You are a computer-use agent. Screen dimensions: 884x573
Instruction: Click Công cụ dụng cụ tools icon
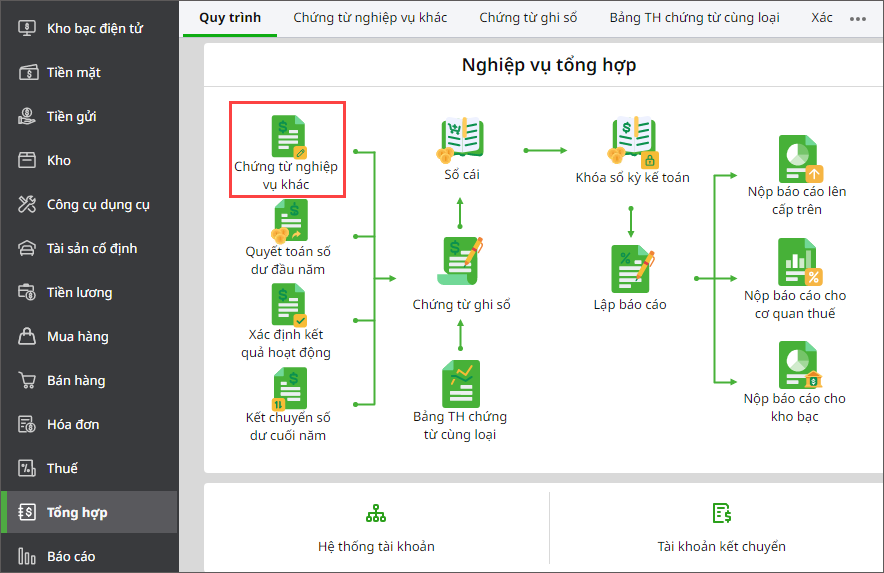click(26, 204)
